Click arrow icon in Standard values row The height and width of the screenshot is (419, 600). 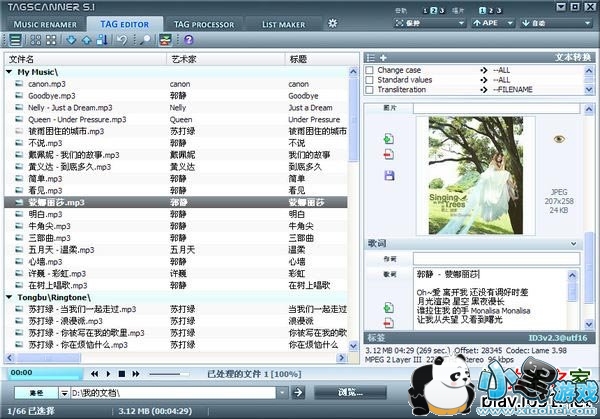(x=484, y=80)
